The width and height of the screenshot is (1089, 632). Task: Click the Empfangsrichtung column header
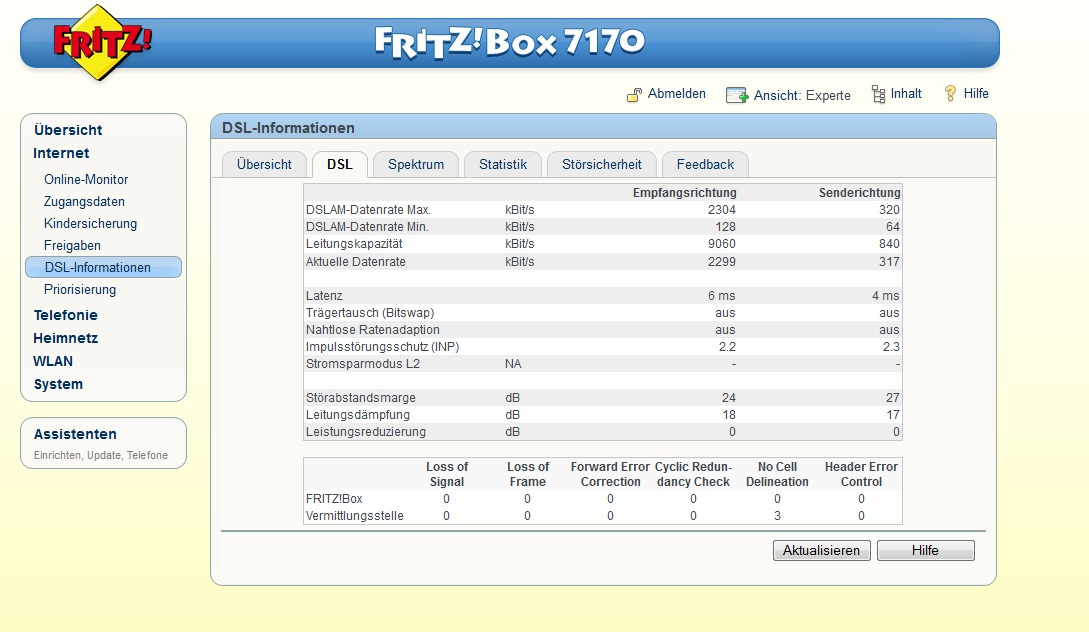tap(684, 192)
